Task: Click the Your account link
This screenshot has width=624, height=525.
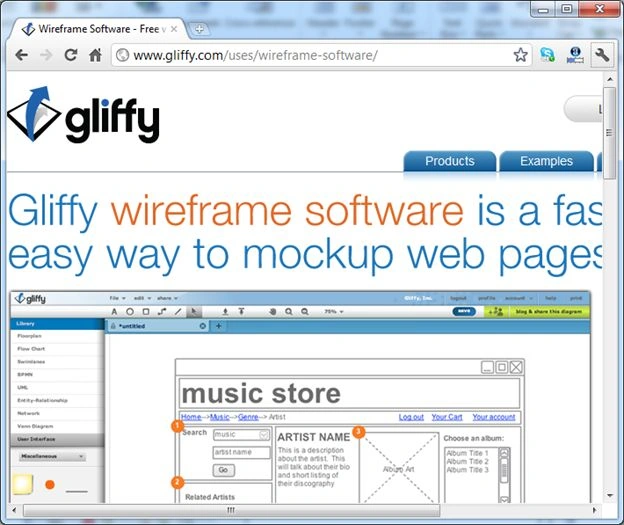Action: click(x=494, y=417)
